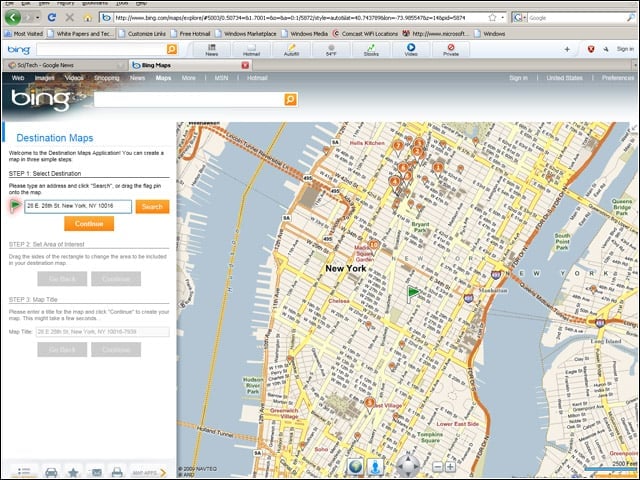Click the orange Continue button in Step 1

[x=89, y=224]
